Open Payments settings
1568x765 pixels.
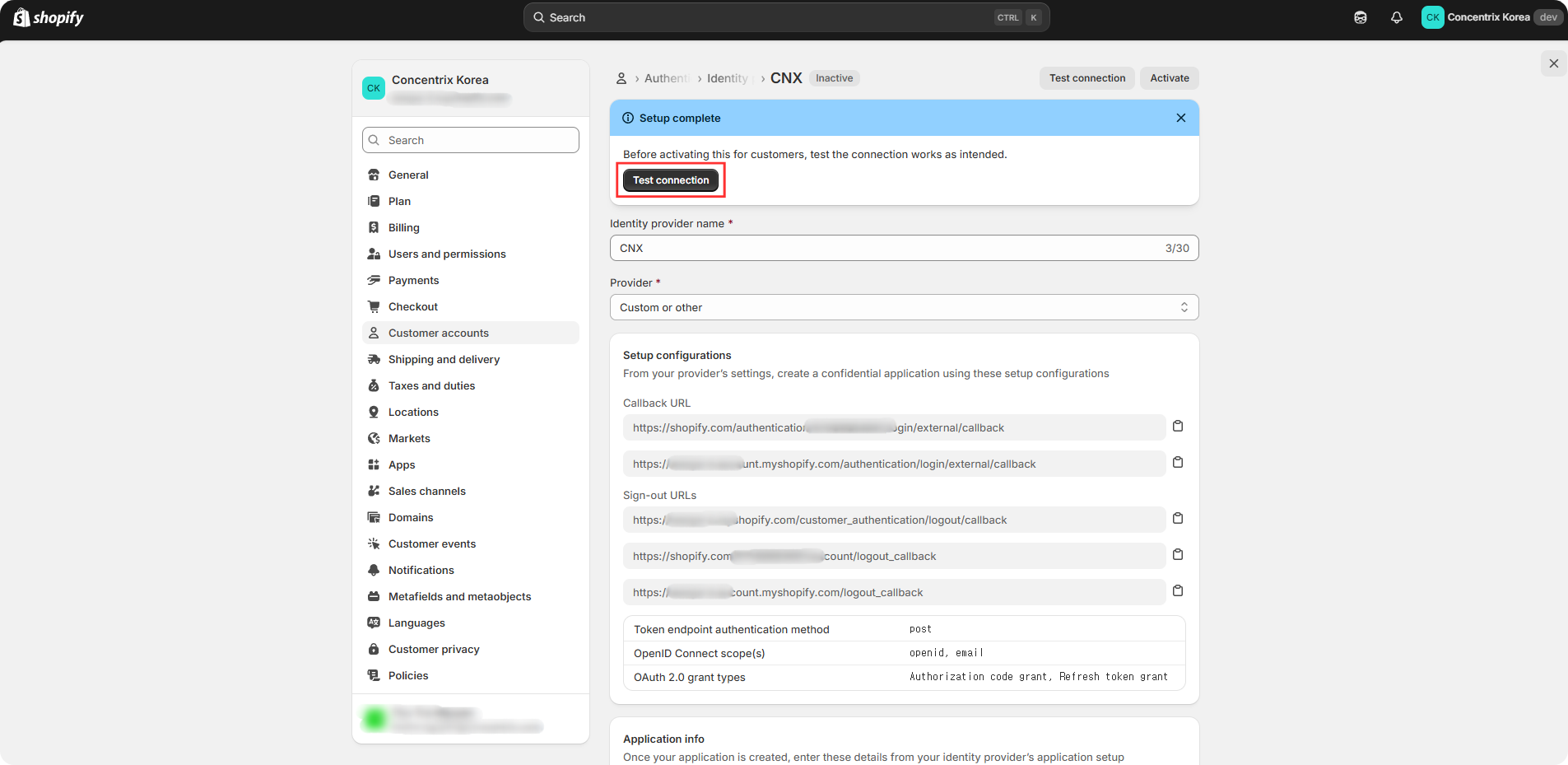tap(471, 280)
